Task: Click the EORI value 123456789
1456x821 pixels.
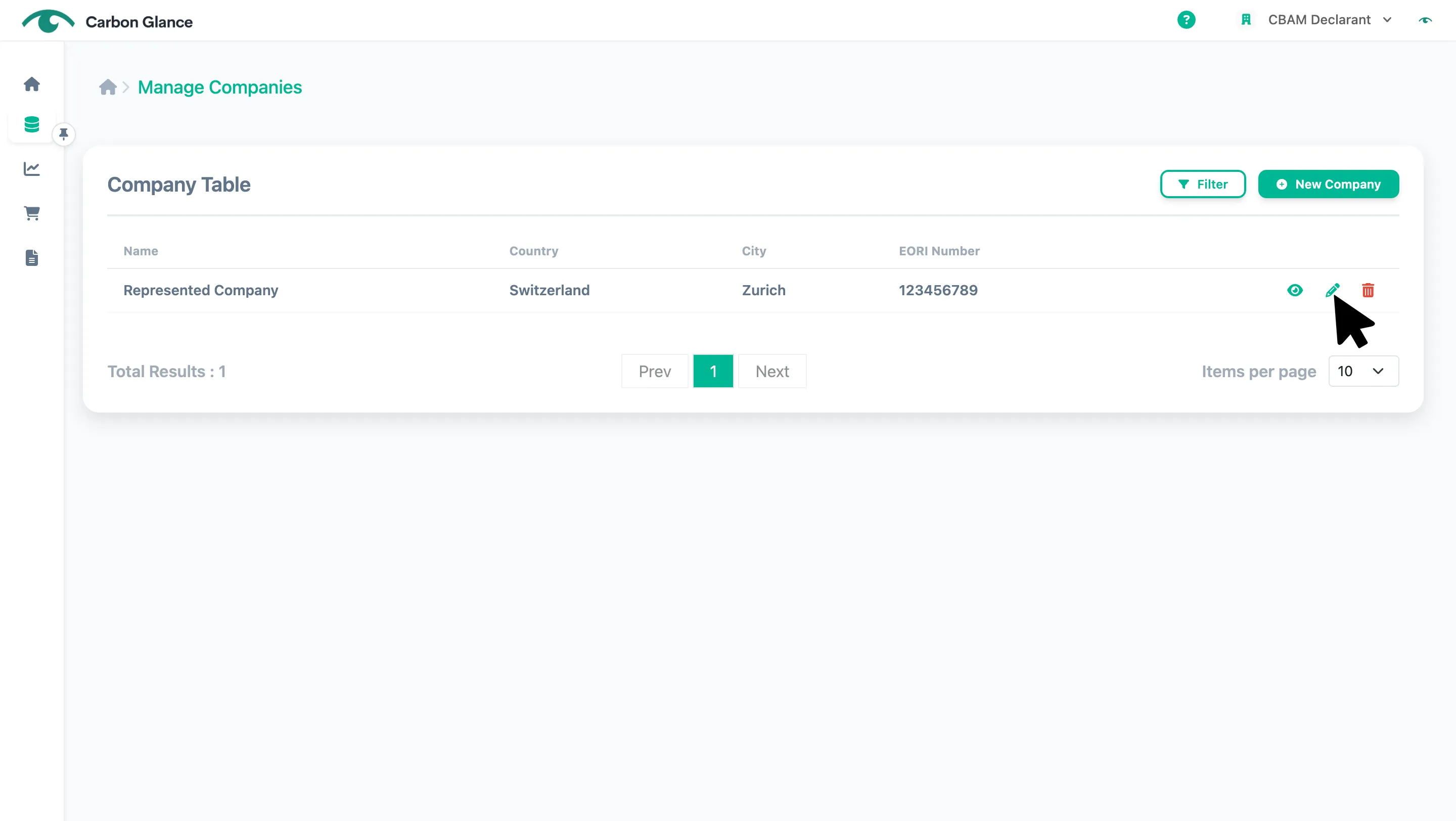Action: 938,290
